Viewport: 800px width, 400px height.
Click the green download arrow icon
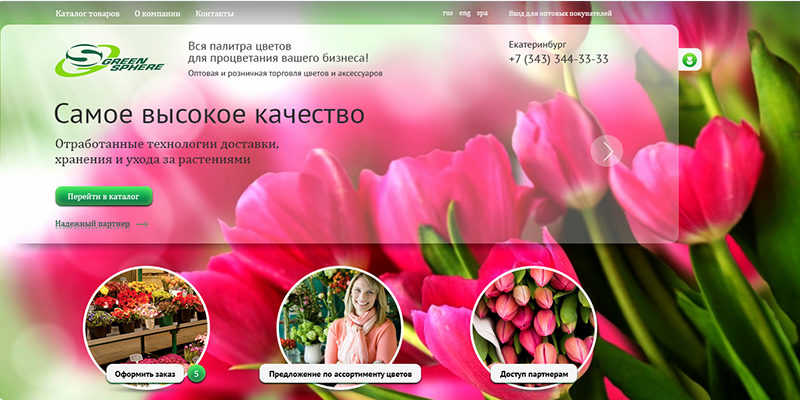point(689,60)
